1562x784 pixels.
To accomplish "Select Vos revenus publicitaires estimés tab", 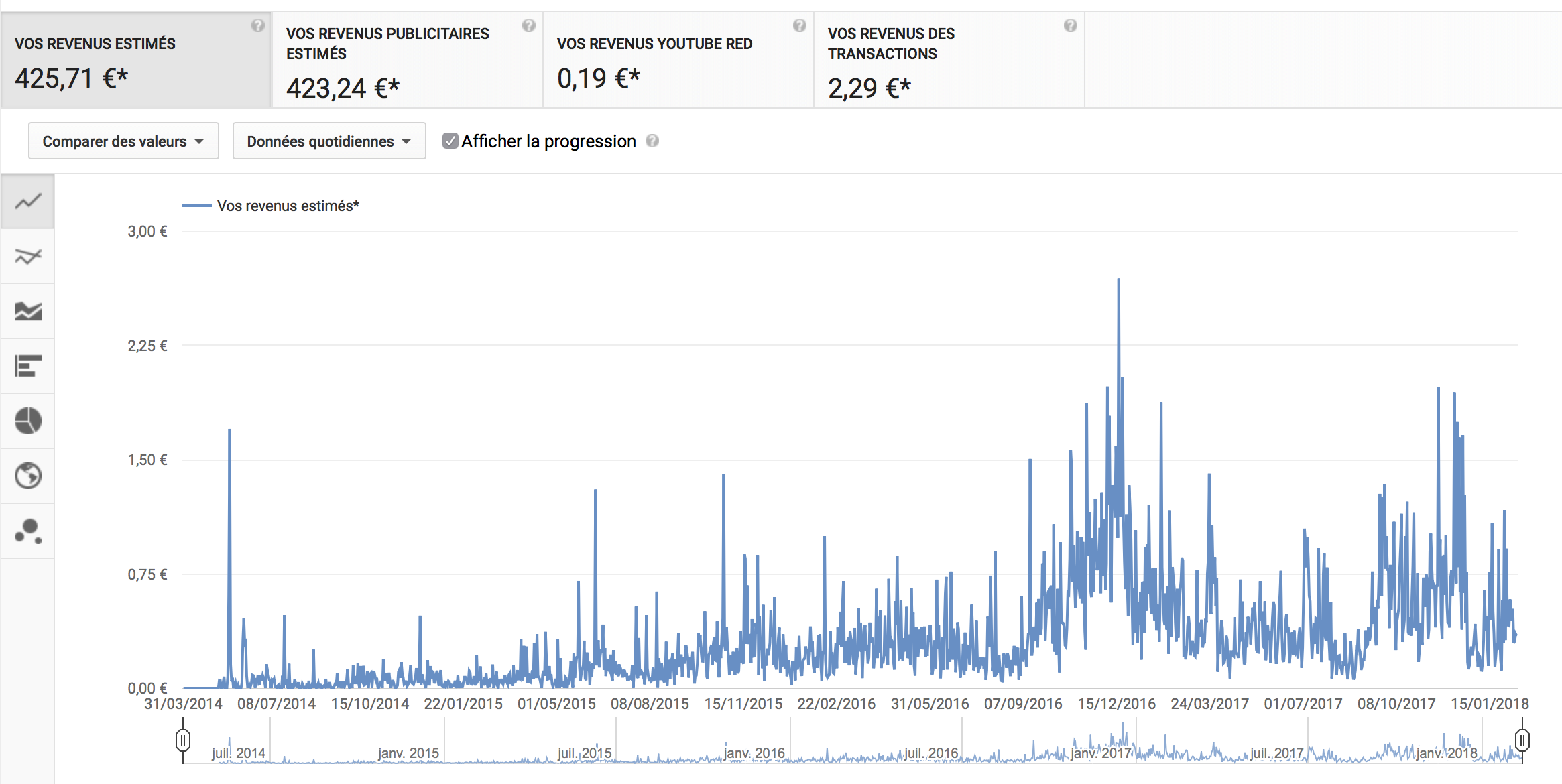I will click(x=408, y=60).
